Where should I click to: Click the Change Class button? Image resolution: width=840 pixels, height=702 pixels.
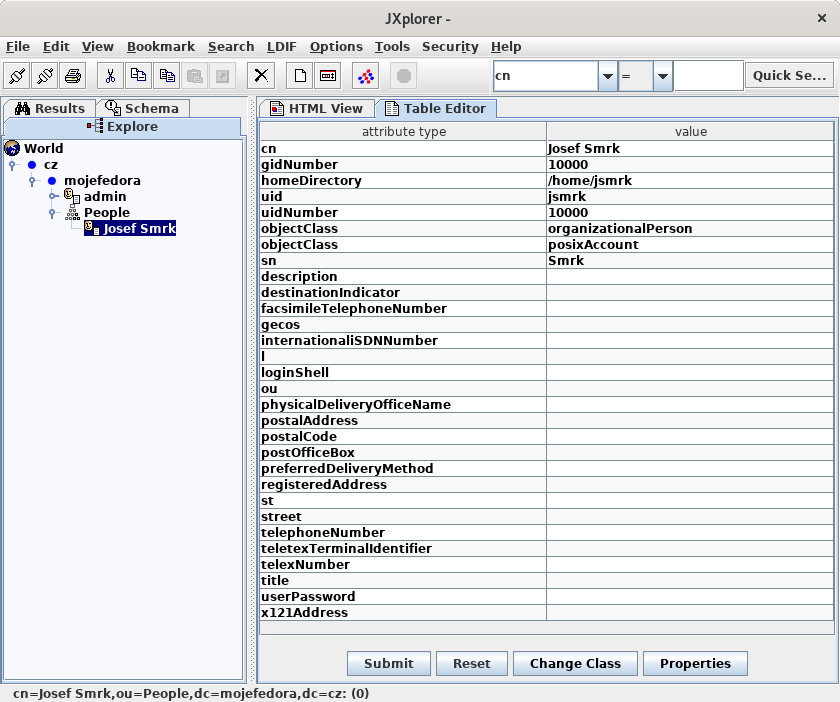click(x=575, y=663)
